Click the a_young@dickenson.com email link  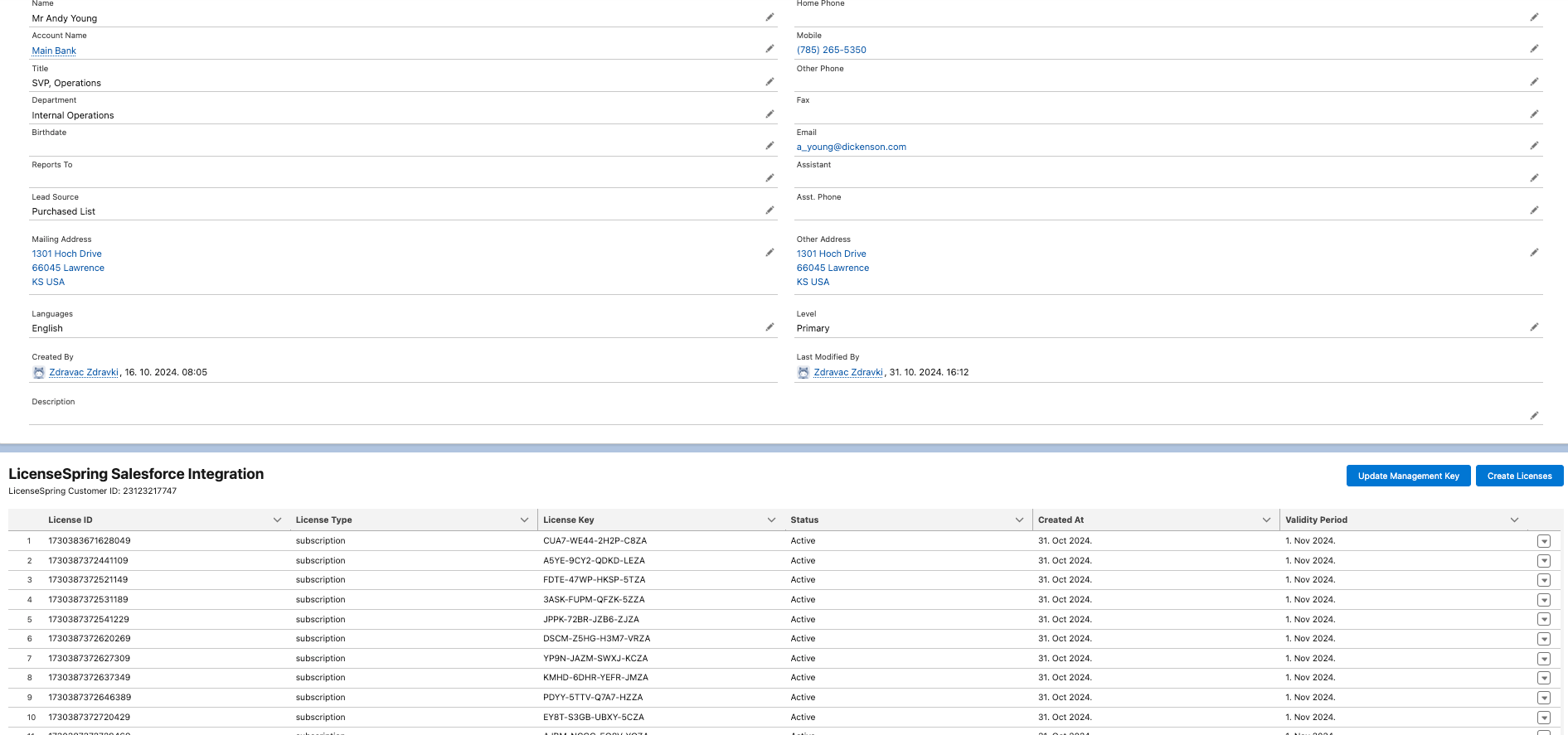(851, 147)
